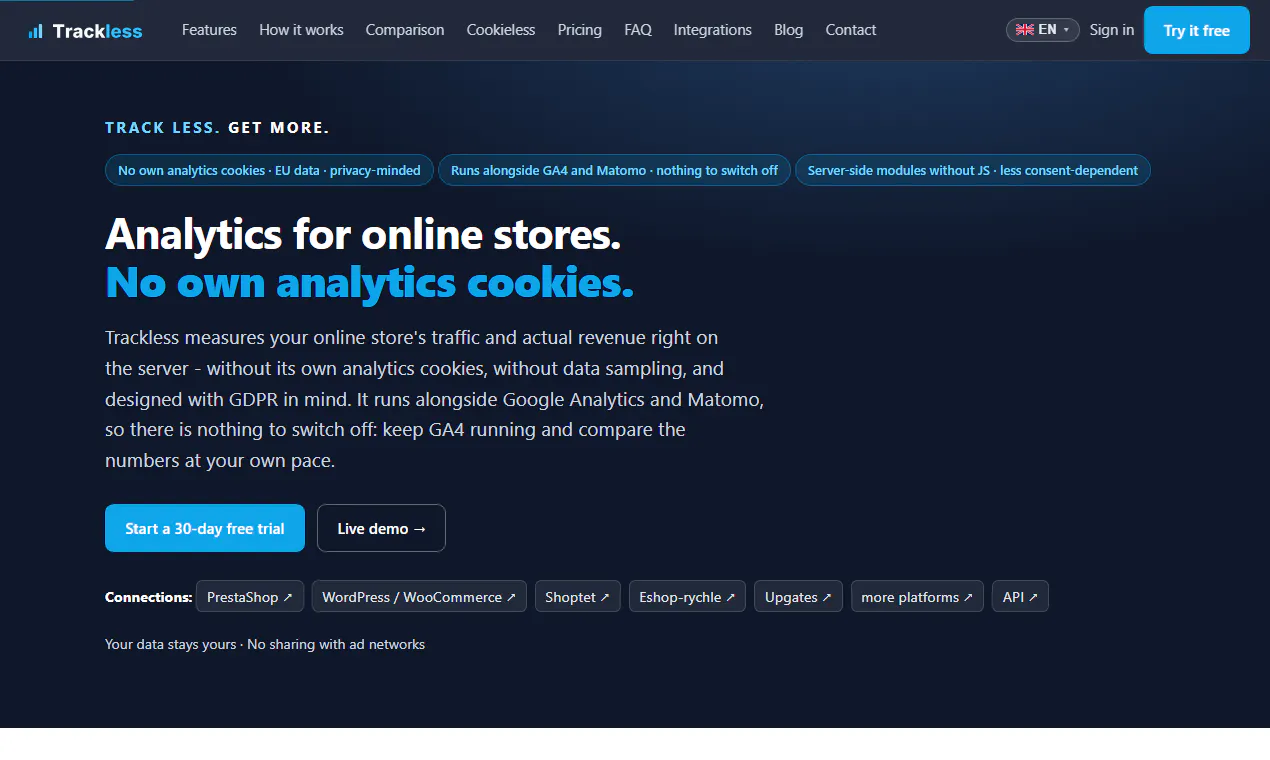Open the EN language dropdown arrow
The height and width of the screenshot is (760, 1270).
tap(1066, 30)
